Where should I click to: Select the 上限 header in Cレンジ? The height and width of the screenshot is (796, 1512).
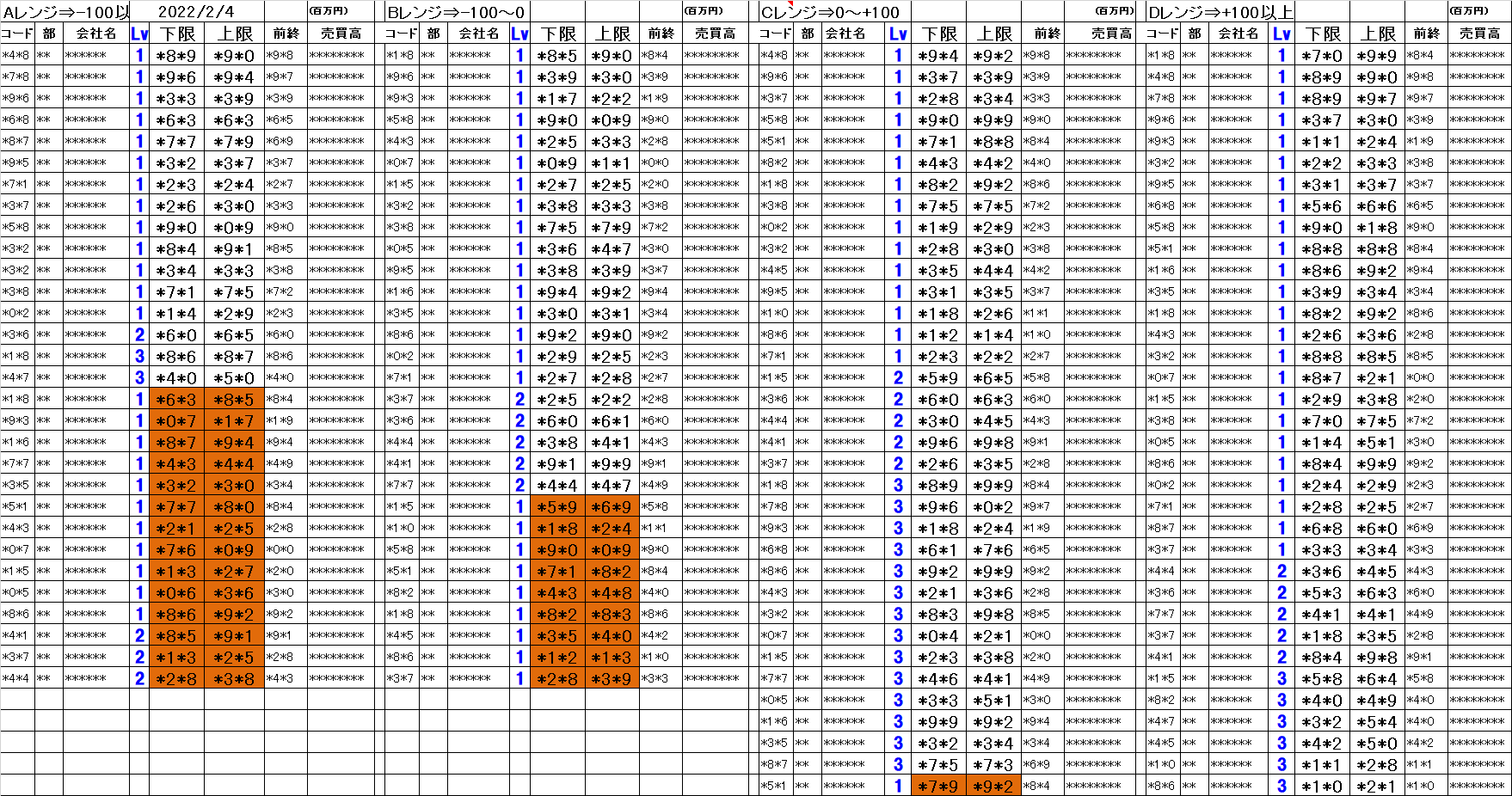(993, 34)
